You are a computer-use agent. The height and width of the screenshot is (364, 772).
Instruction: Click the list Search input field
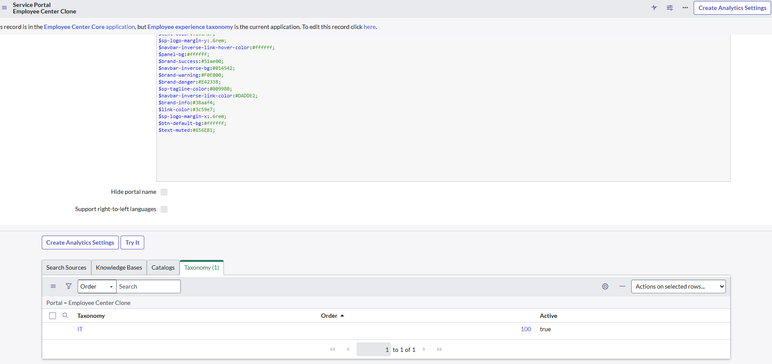(x=148, y=286)
